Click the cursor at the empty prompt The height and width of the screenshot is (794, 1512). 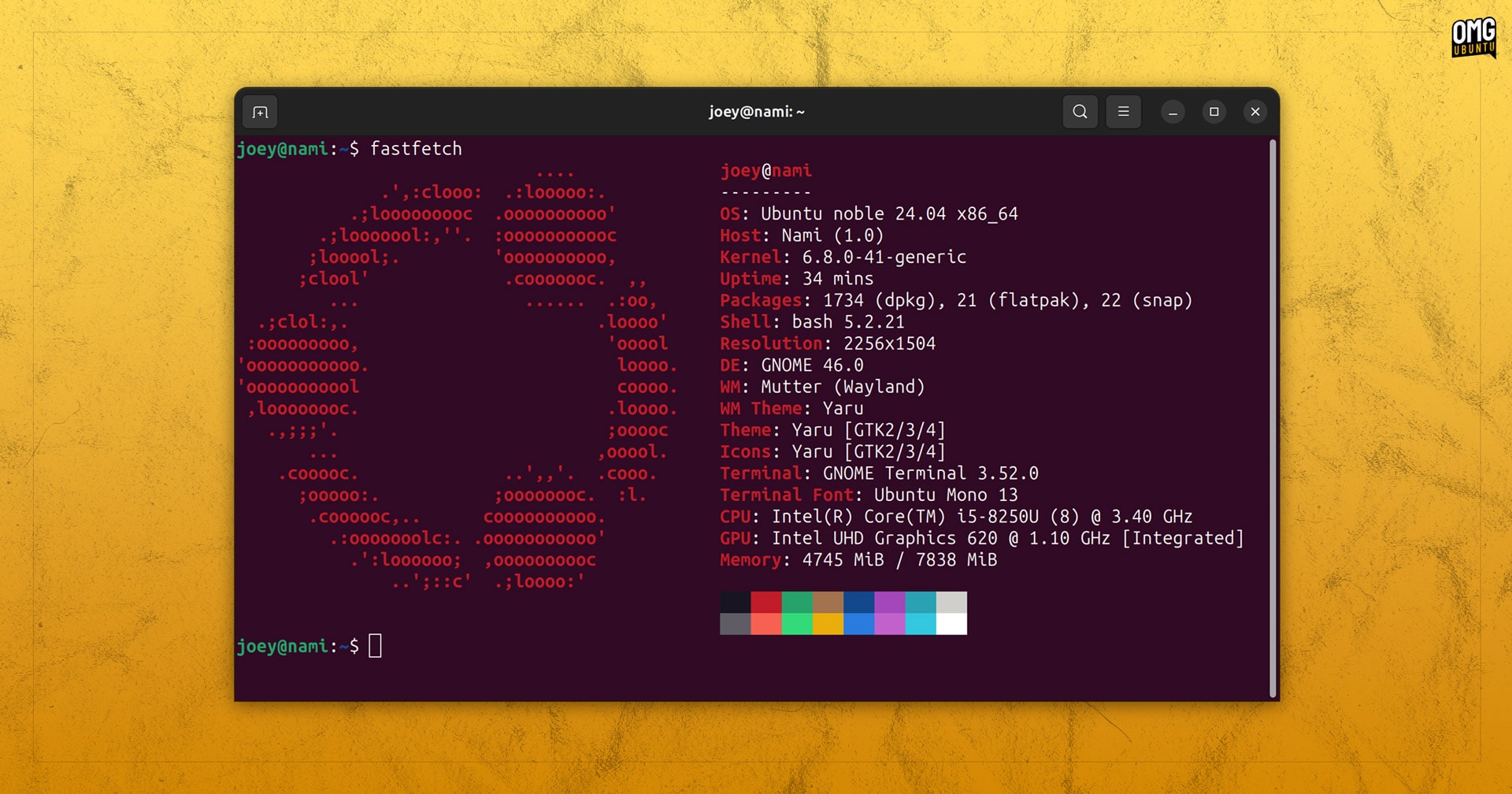pyautogui.click(x=375, y=646)
